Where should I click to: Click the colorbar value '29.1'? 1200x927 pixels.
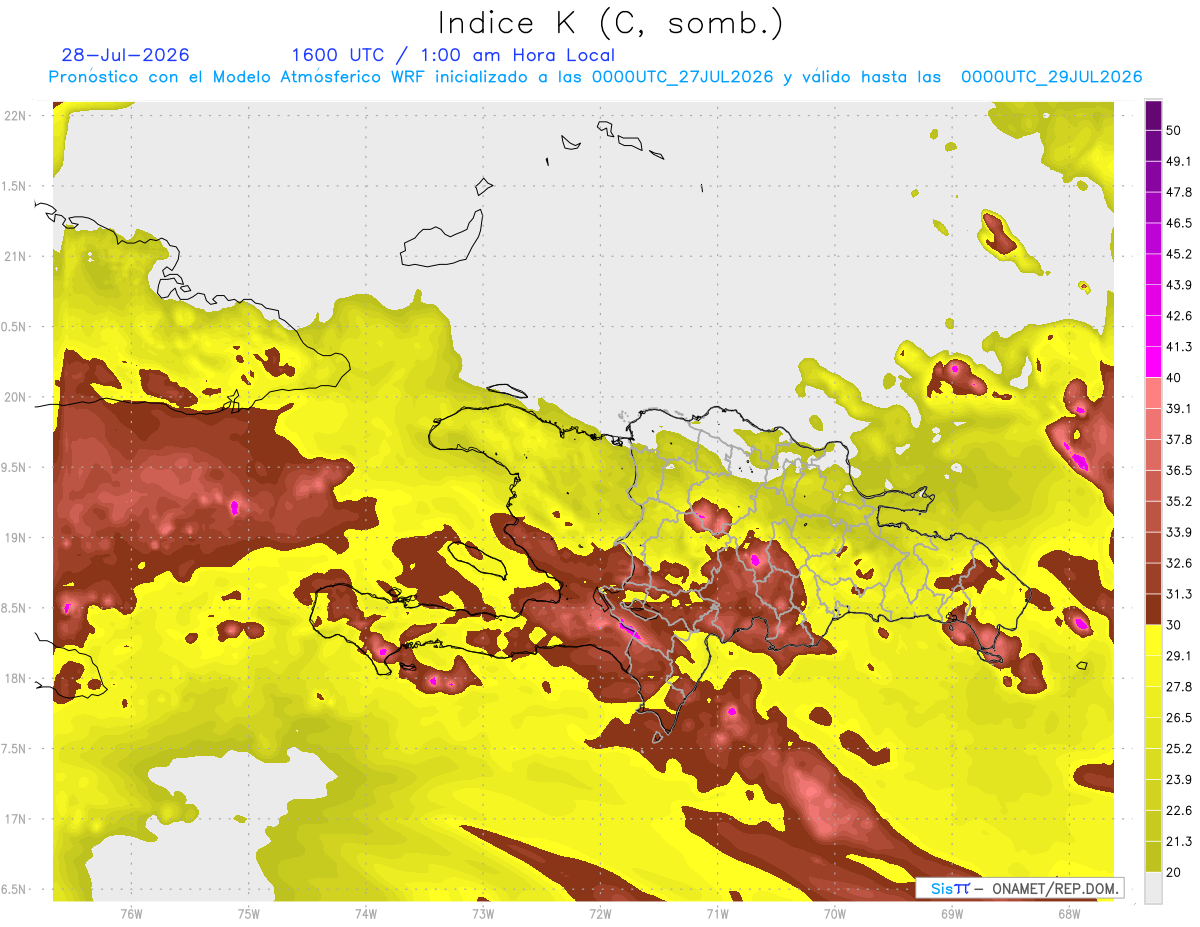[x=1178, y=655]
